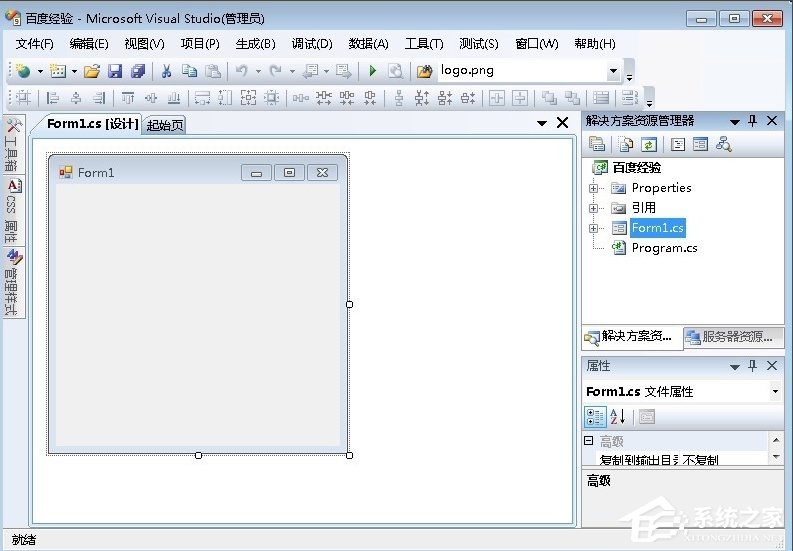Switch to the 服务器资源 panel tab

coord(735,337)
